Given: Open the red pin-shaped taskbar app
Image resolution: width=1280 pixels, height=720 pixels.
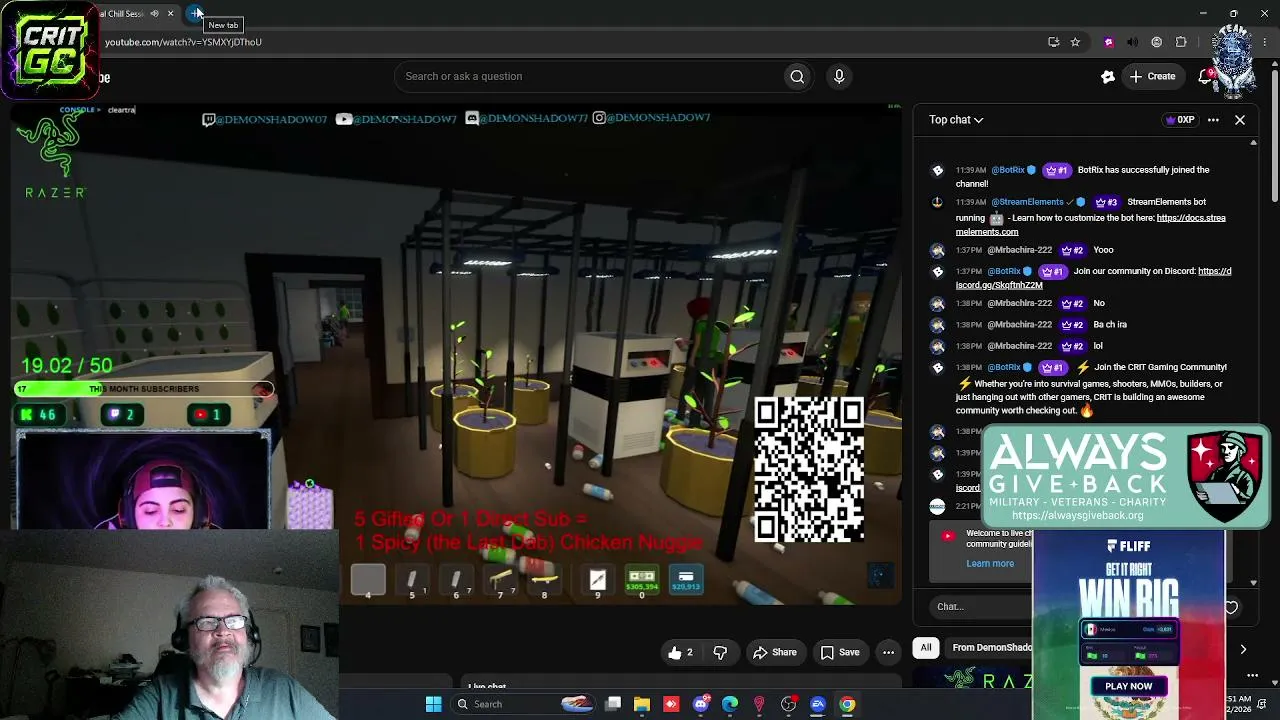Looking at the screenshot, I should pos(759,704).
